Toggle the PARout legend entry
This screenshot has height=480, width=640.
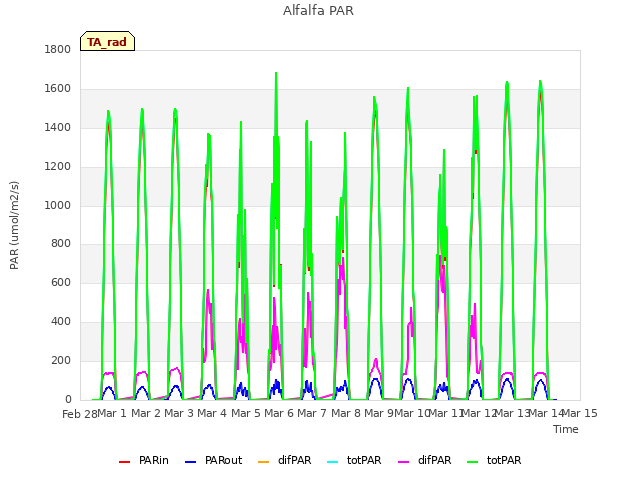coord(213,460)
